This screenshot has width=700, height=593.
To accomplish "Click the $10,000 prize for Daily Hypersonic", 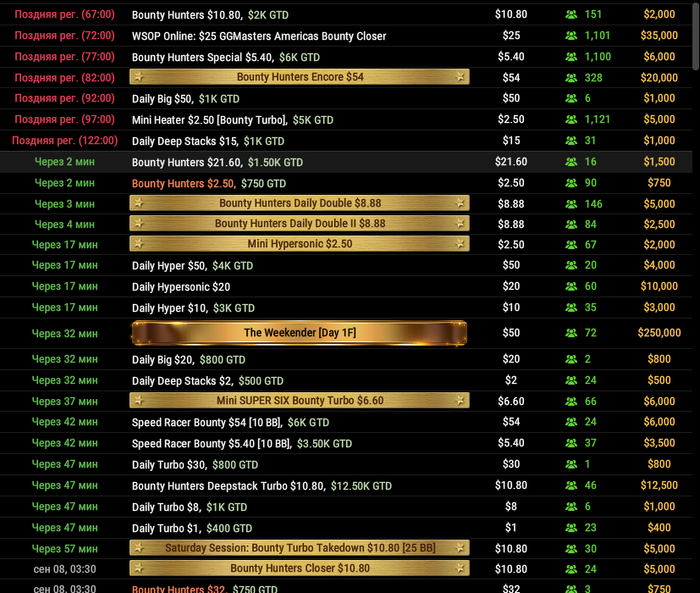I will pyautogui.click(x=659, y=286).
